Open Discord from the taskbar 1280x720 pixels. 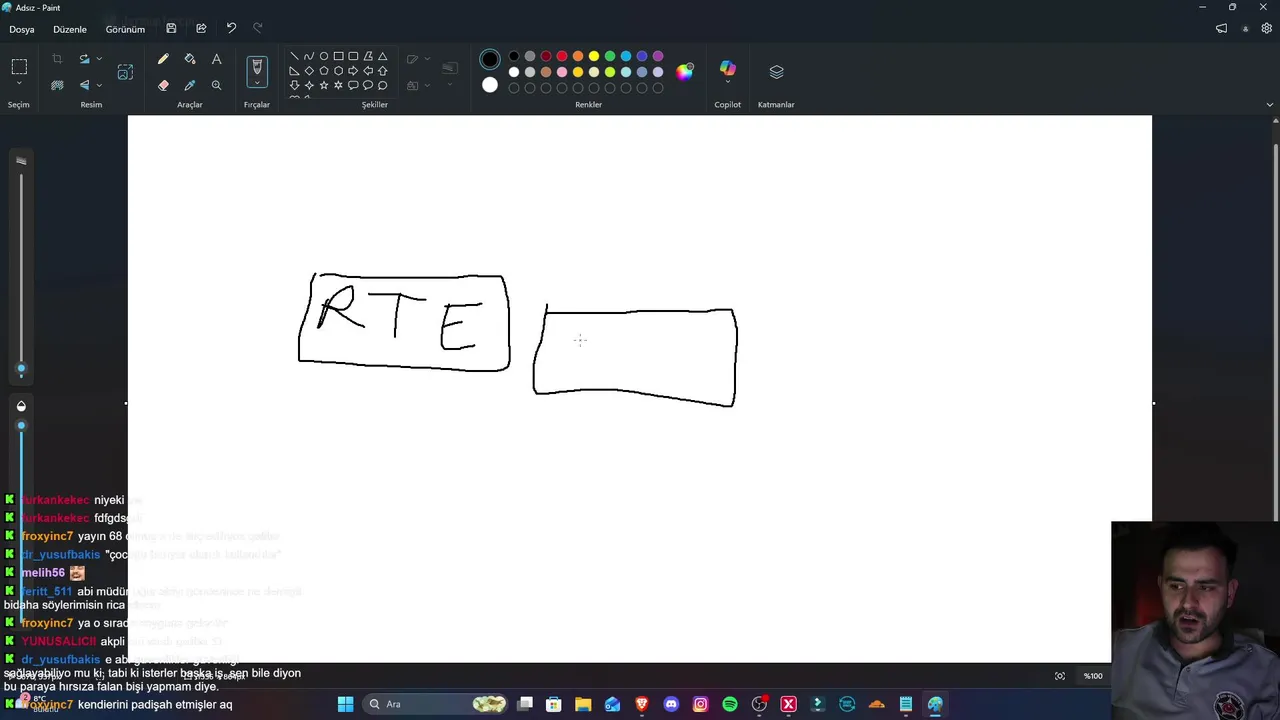point(671,704)
